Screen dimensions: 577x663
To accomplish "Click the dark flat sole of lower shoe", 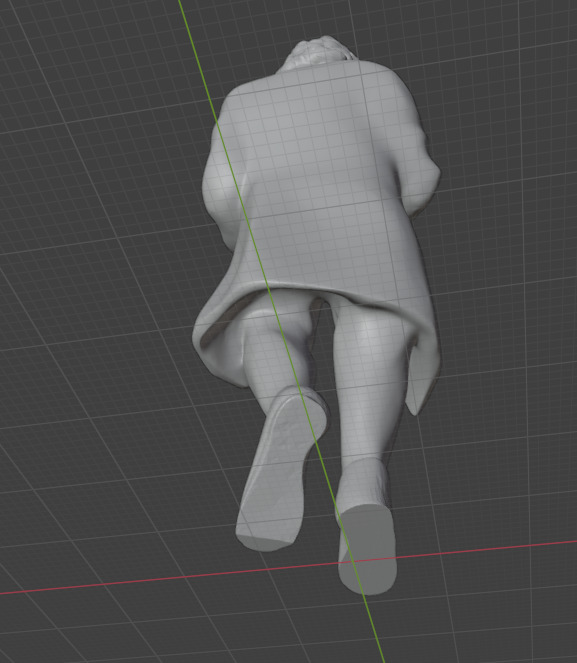I will point(368,550).
